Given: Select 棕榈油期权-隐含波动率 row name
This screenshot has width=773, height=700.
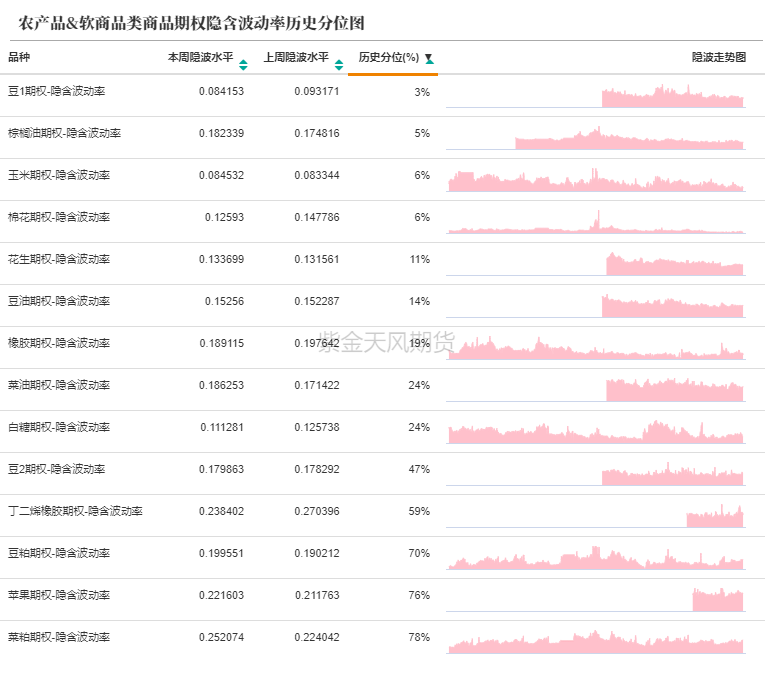Looking at the screenshot, I should (x=65, y=133).
